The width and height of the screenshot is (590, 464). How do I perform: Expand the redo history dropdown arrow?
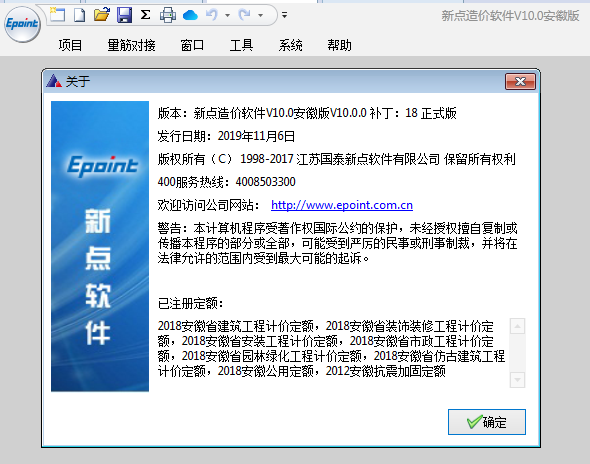point(260,15)
